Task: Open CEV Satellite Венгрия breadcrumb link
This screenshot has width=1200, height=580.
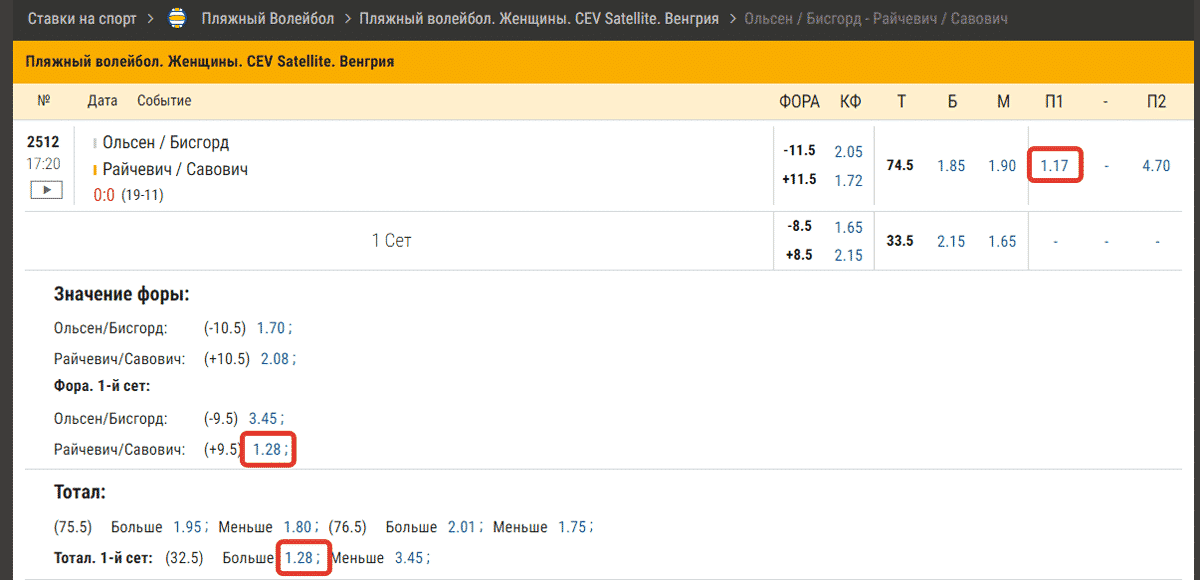Action: point(538,19)
